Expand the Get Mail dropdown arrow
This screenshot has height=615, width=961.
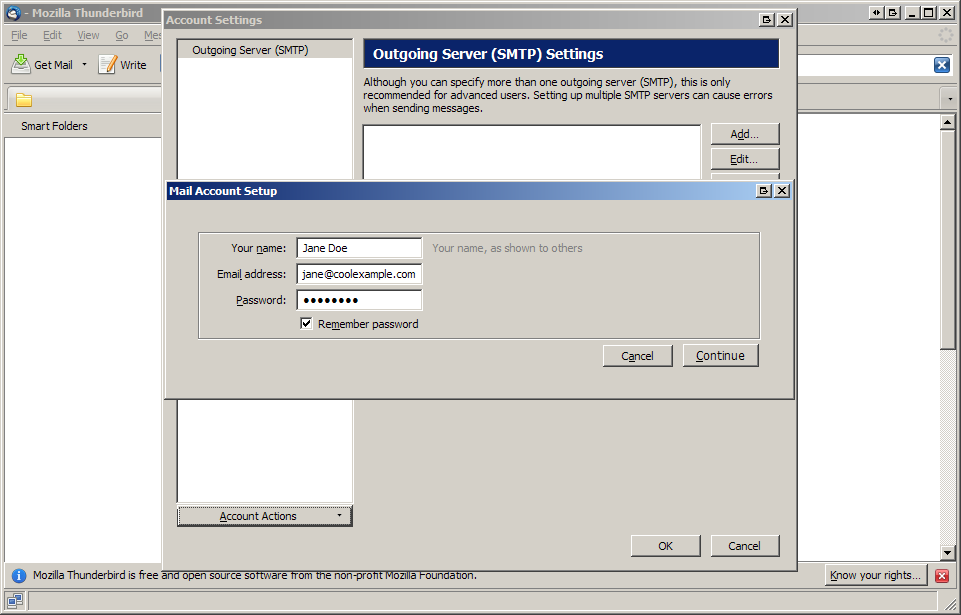[85, 65]
